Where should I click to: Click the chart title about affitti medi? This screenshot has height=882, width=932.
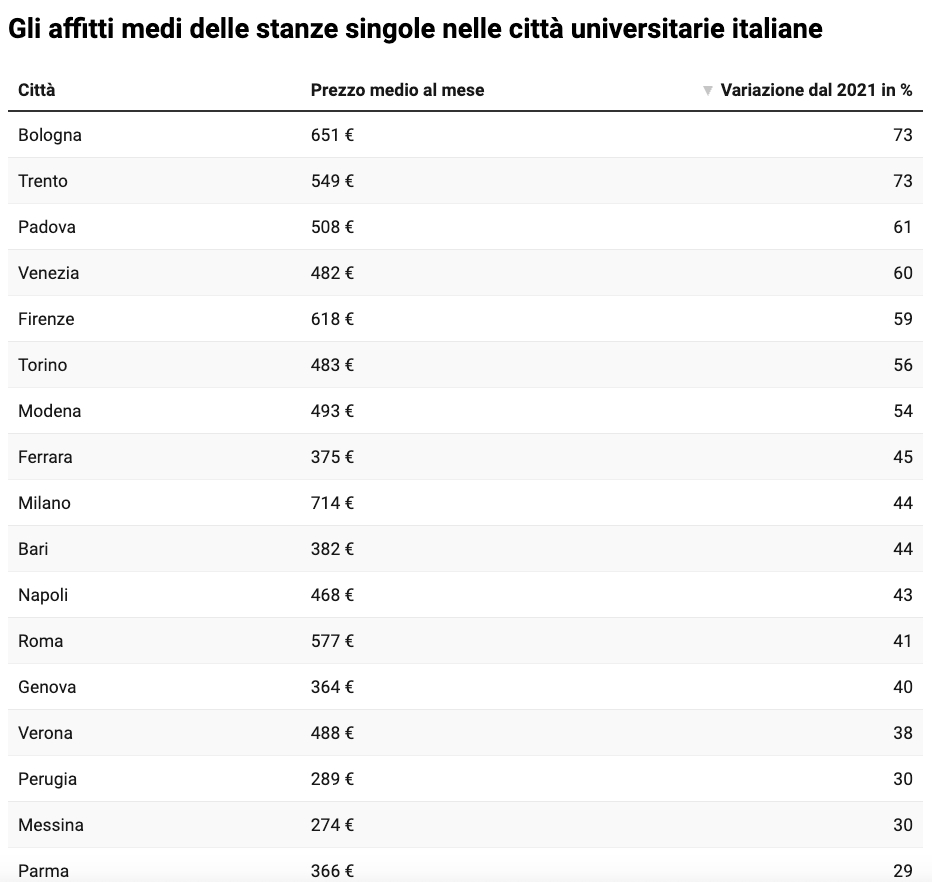415,29
